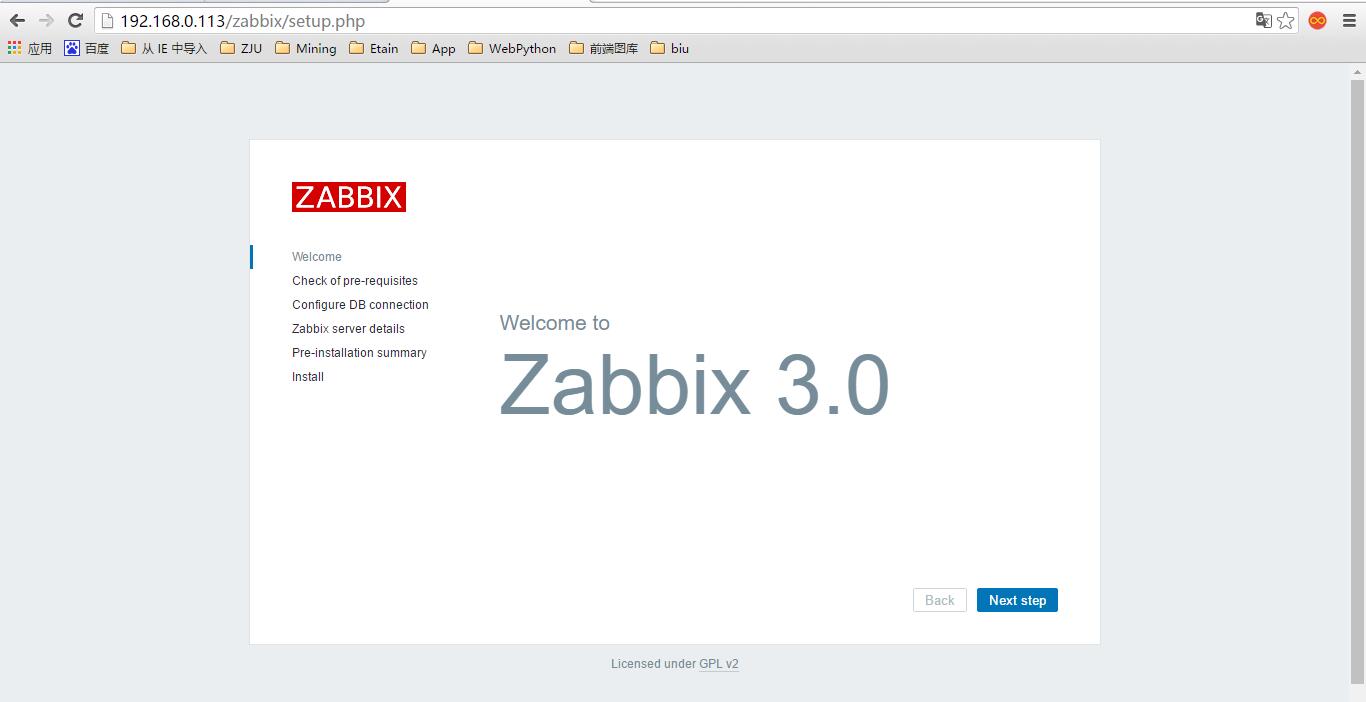Click the back navigation arrow
The width and height of the screenshot is (1366, 702).
tap(17, 20)
